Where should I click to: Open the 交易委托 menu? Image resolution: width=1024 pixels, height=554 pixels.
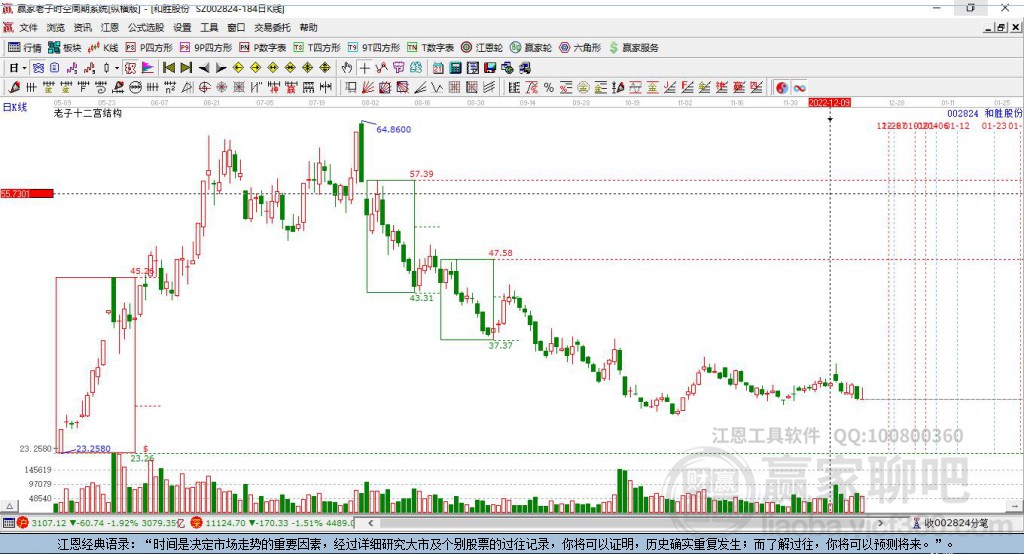(x=272, y=27)
